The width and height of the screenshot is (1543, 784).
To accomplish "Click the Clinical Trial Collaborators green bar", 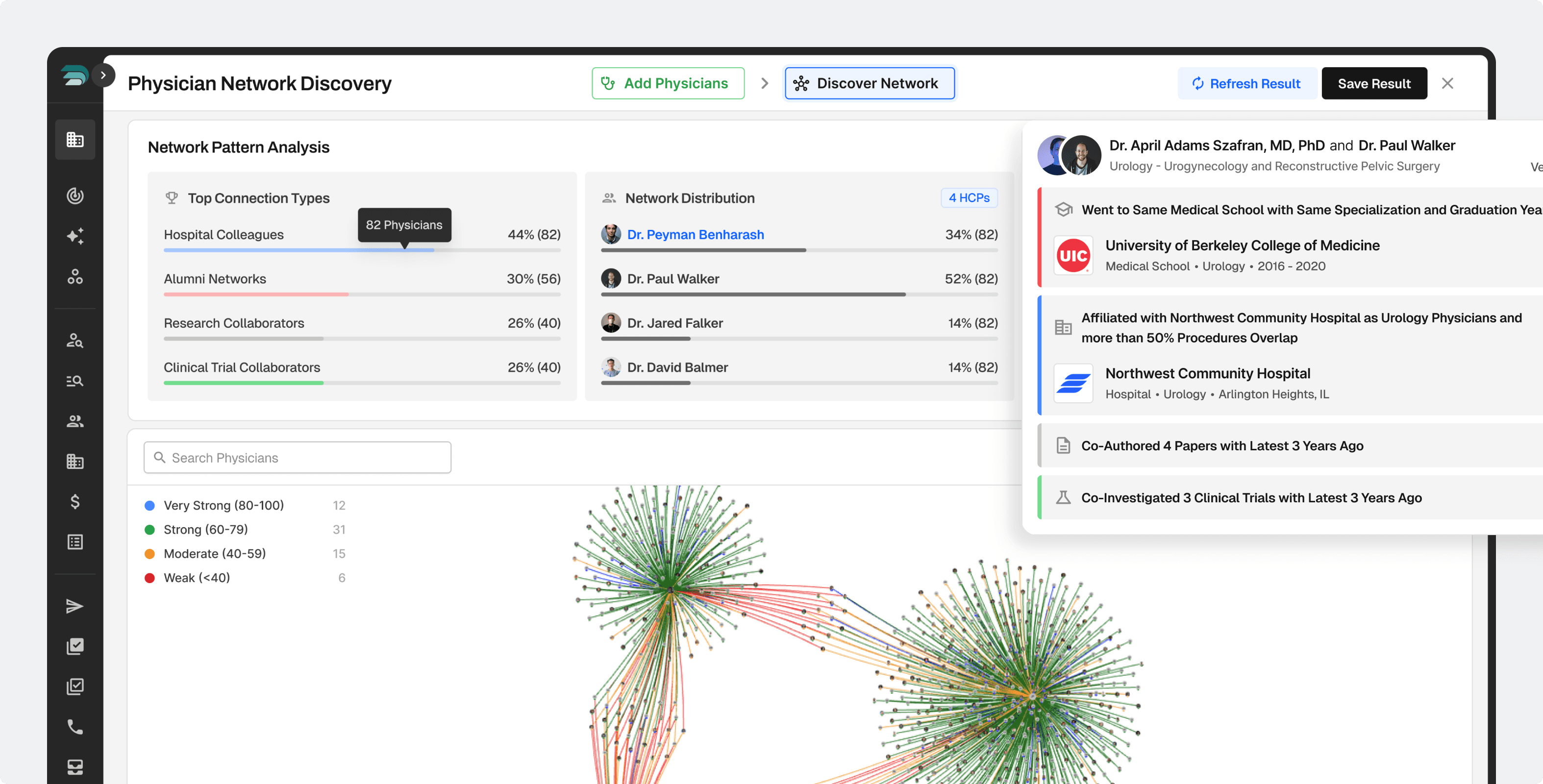I will click(x=243, y=383).
